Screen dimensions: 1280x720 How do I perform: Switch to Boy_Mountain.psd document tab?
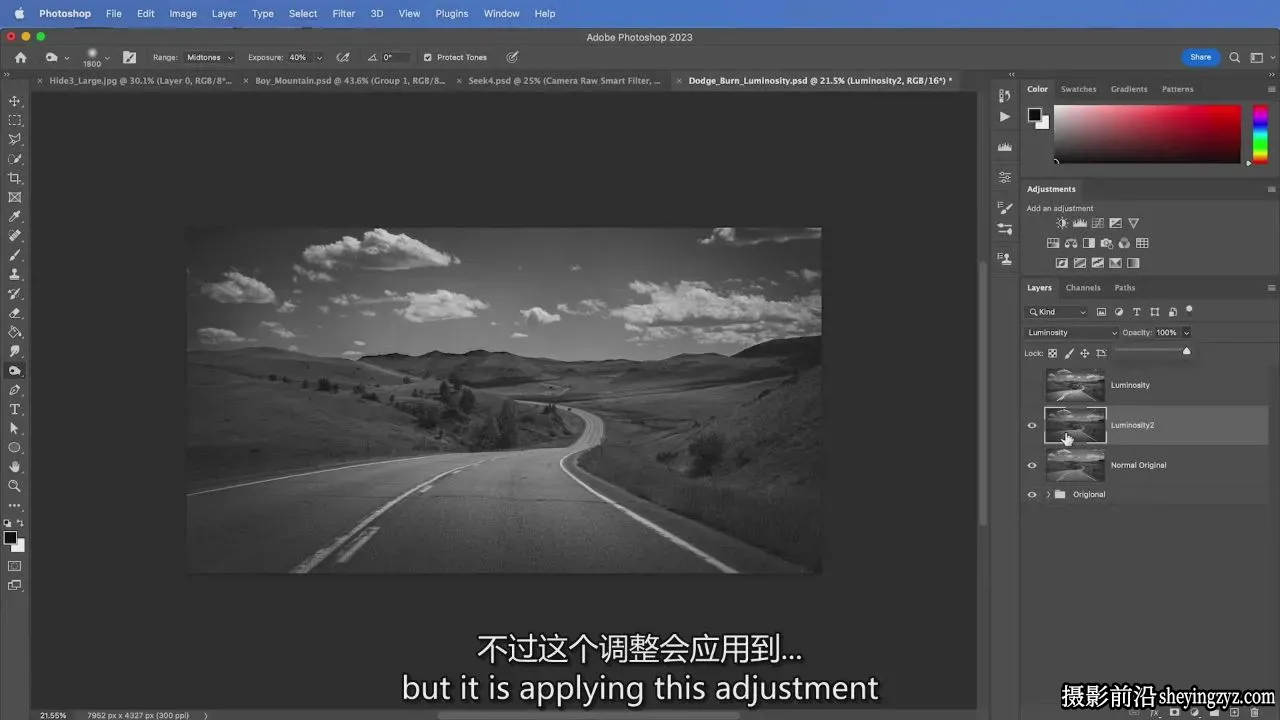350,80
